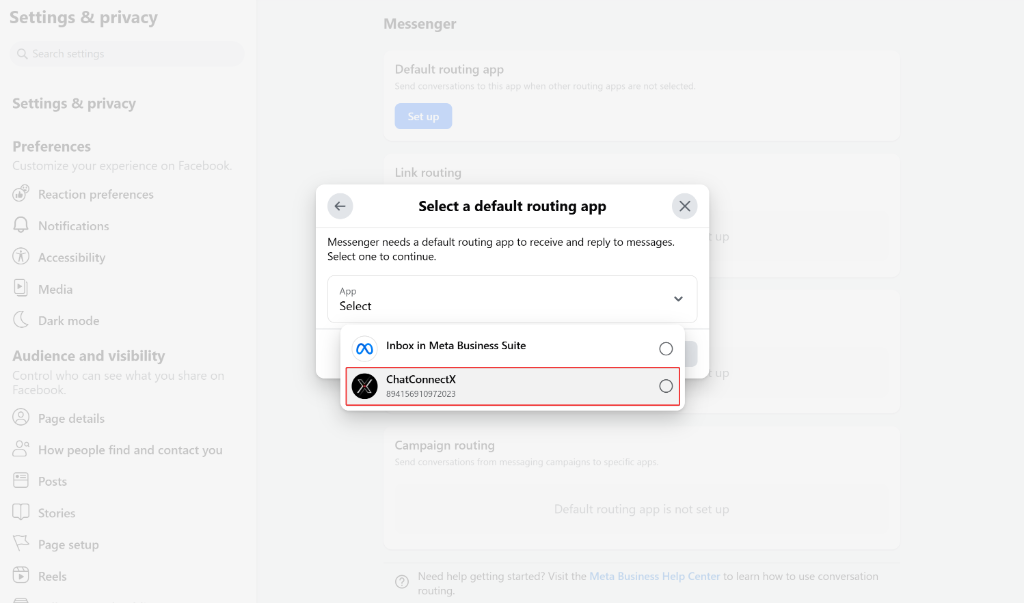The image size is (1024, 603).
Task: Click the Link routing heading
Action: click(428, 173)
